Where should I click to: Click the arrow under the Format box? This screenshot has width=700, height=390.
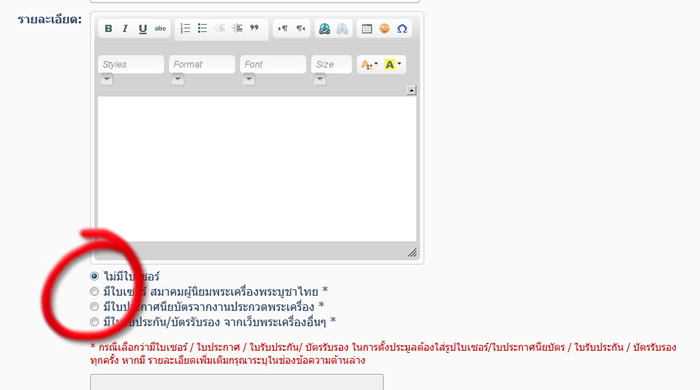tap(178, 79)
